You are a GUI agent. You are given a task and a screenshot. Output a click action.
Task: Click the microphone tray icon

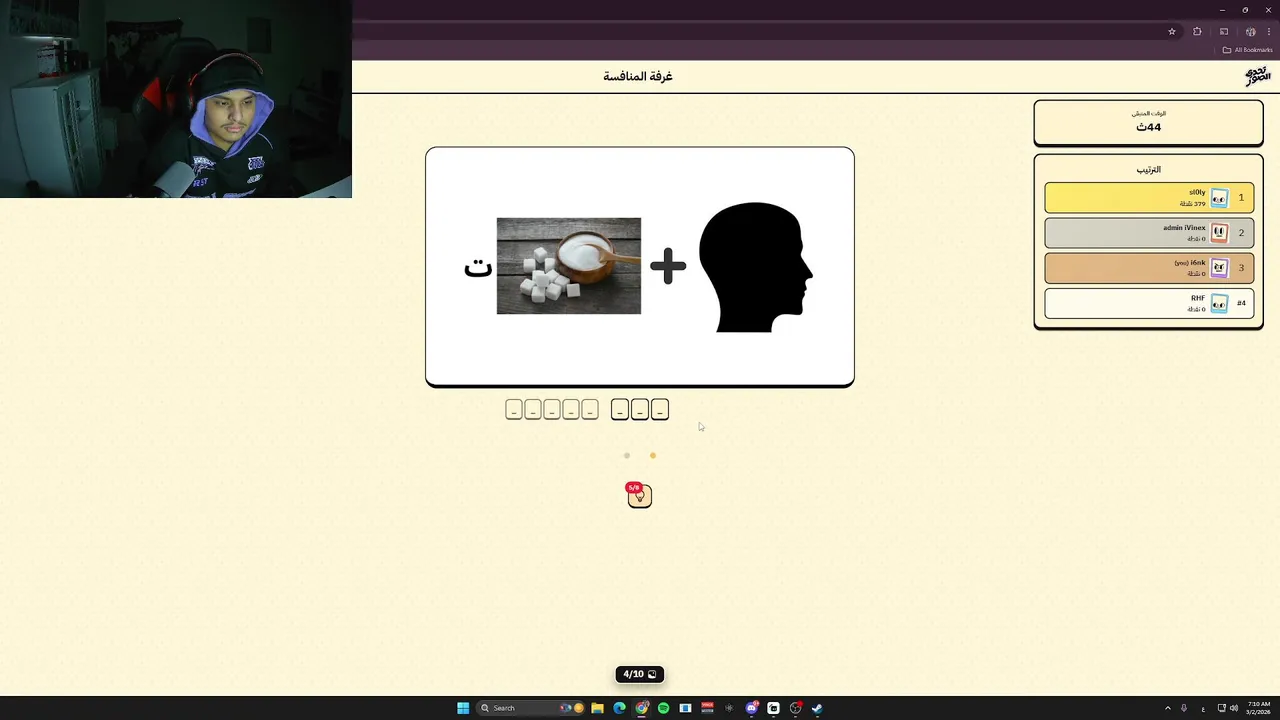point(1184,708)
